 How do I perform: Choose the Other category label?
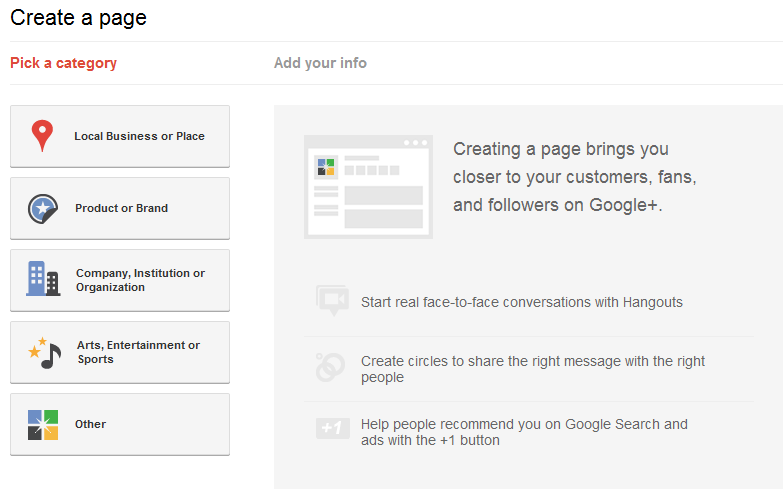coord(90,424)
